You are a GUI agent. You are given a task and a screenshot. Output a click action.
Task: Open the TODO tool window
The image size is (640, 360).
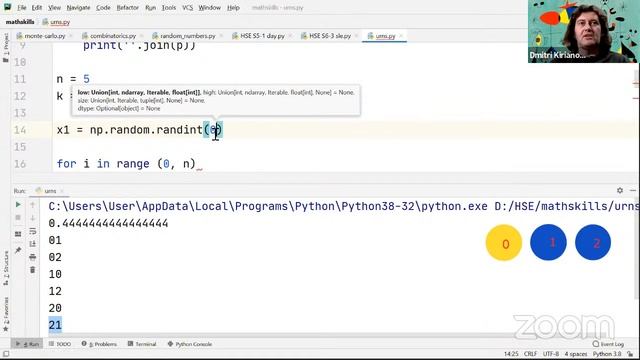[60, 344]
